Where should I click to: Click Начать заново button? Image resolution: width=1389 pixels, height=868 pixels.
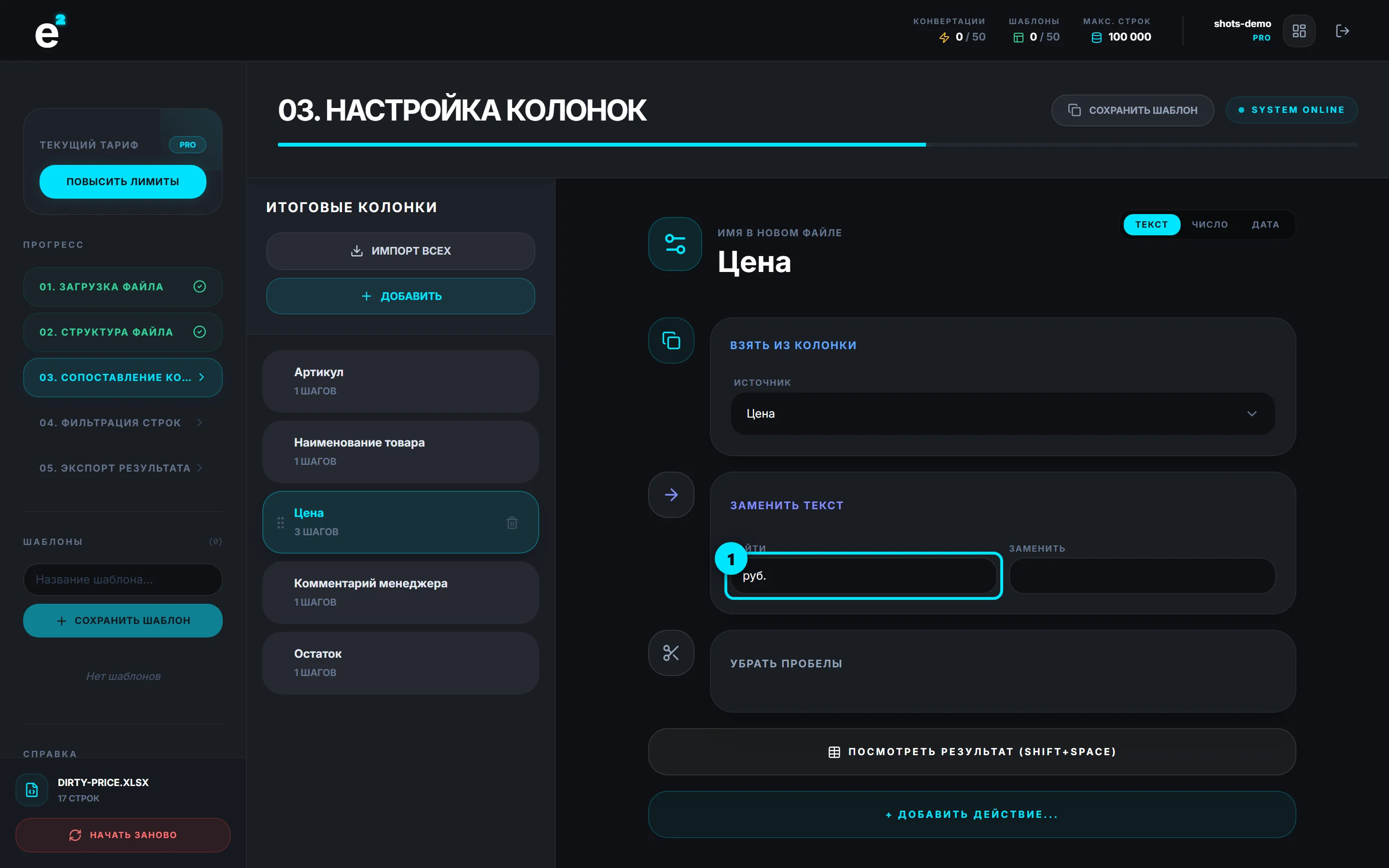(x=123, y=835)
